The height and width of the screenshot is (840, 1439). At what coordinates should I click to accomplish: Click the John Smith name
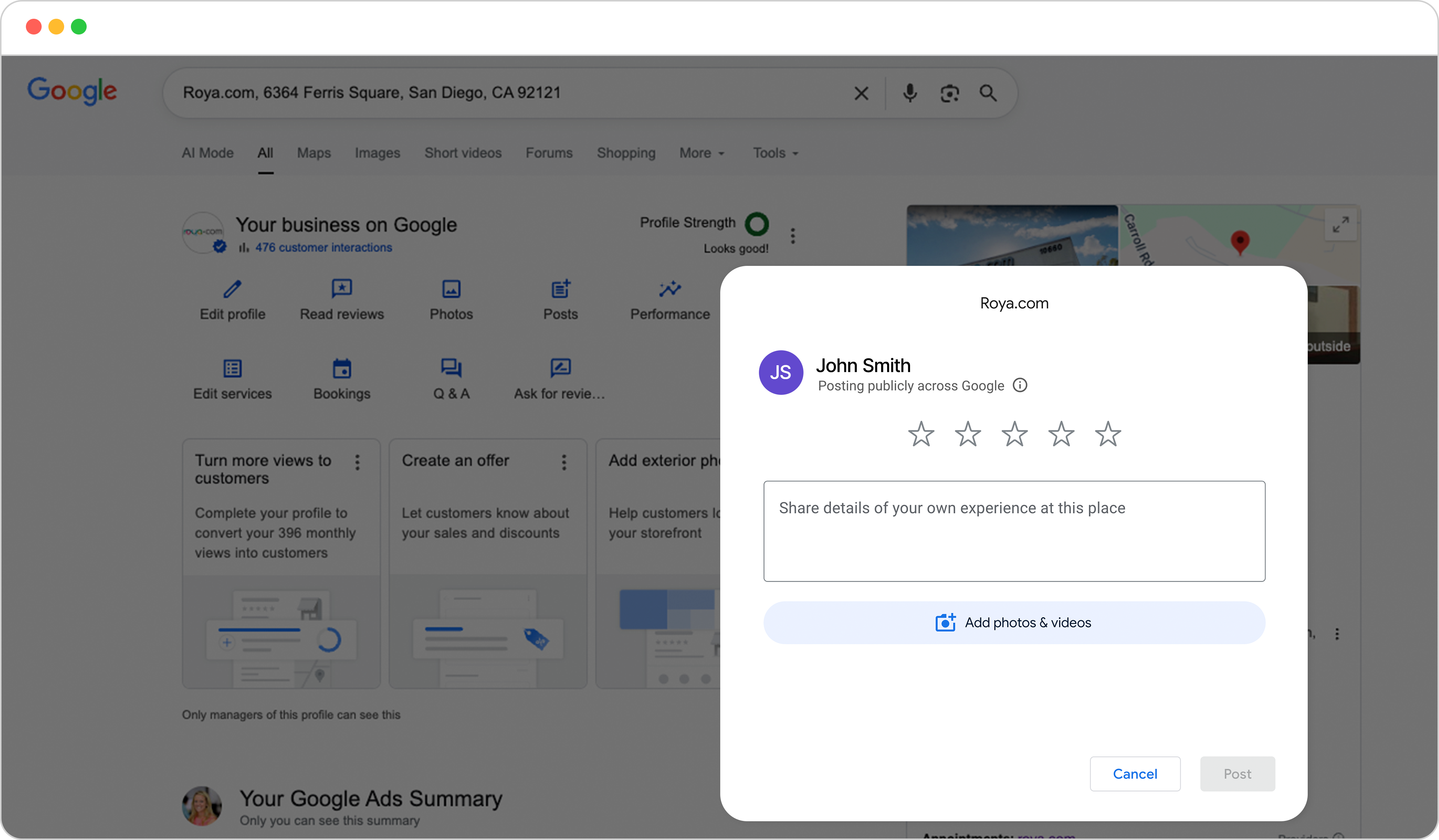coord(863,365)
